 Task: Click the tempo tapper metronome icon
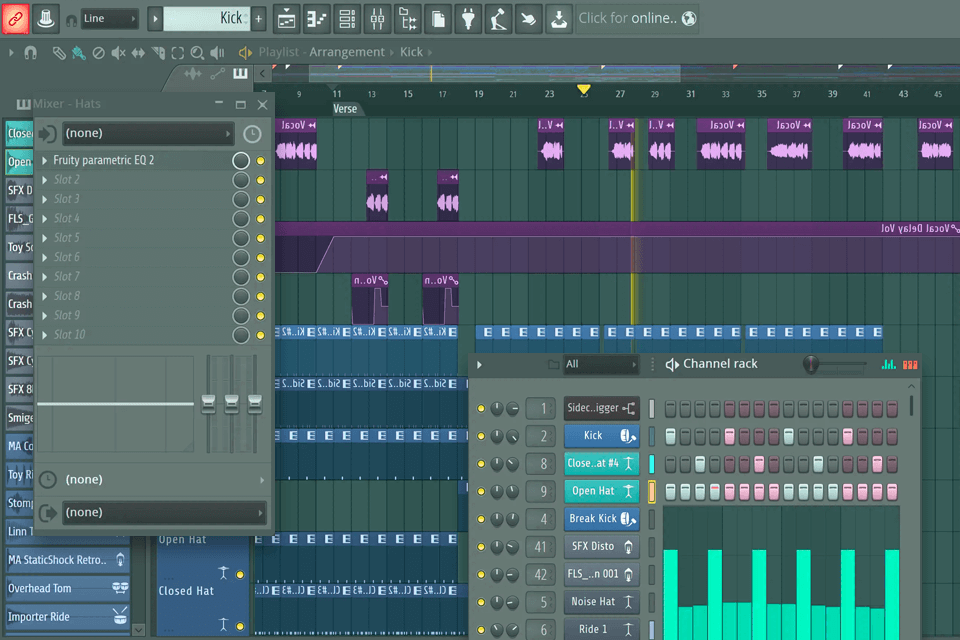(498, 19)
